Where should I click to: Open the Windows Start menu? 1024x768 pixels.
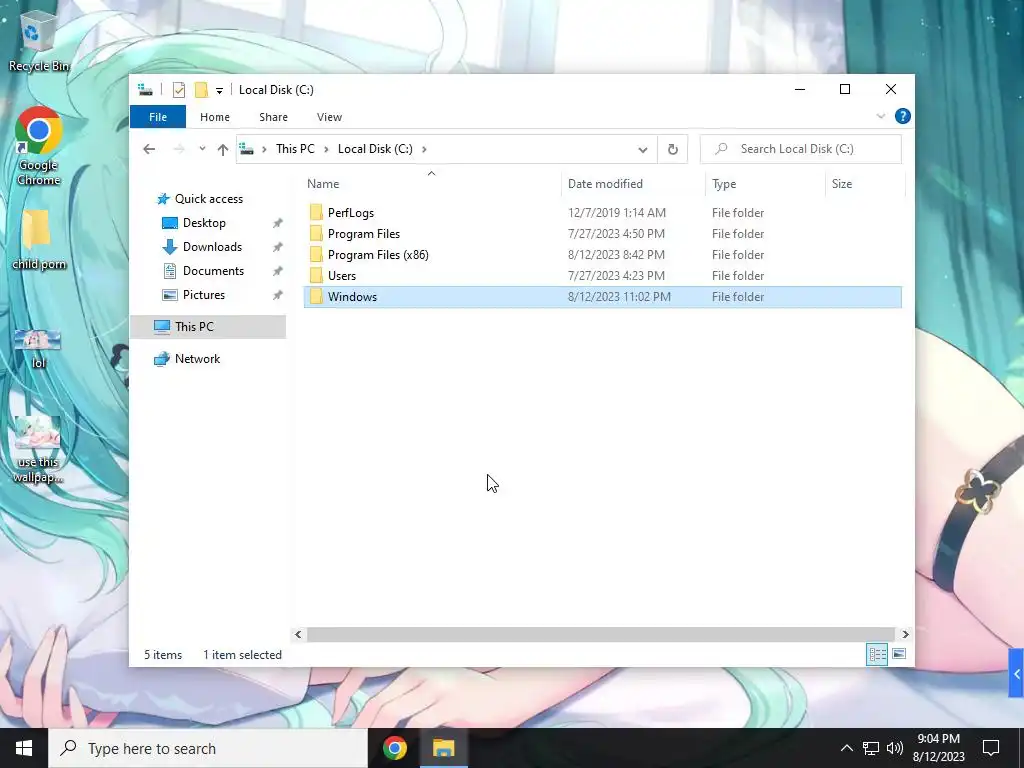[x=24, y=748]
